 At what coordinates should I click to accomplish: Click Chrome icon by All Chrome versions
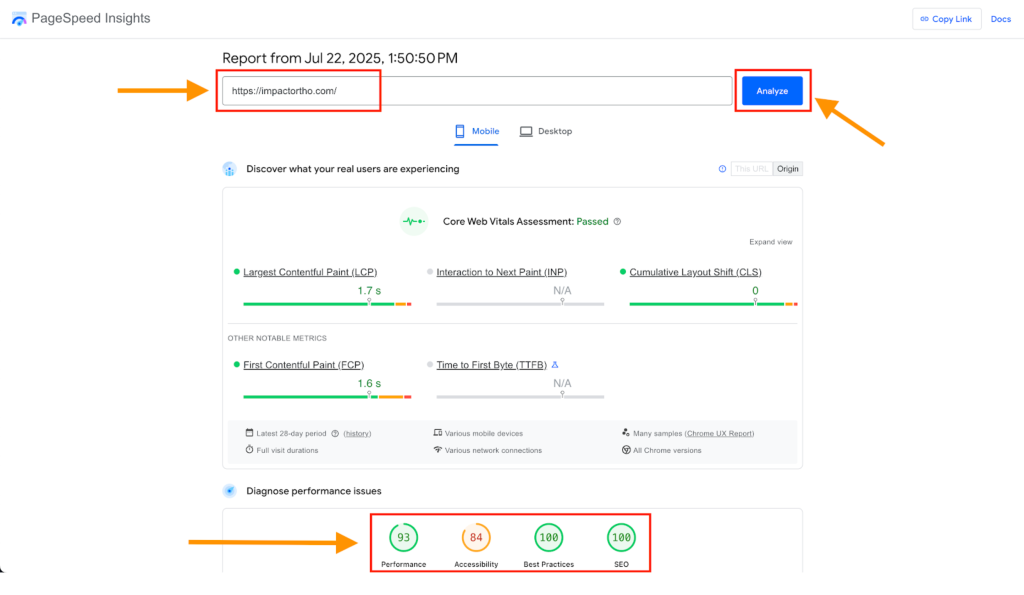point(626,450)
